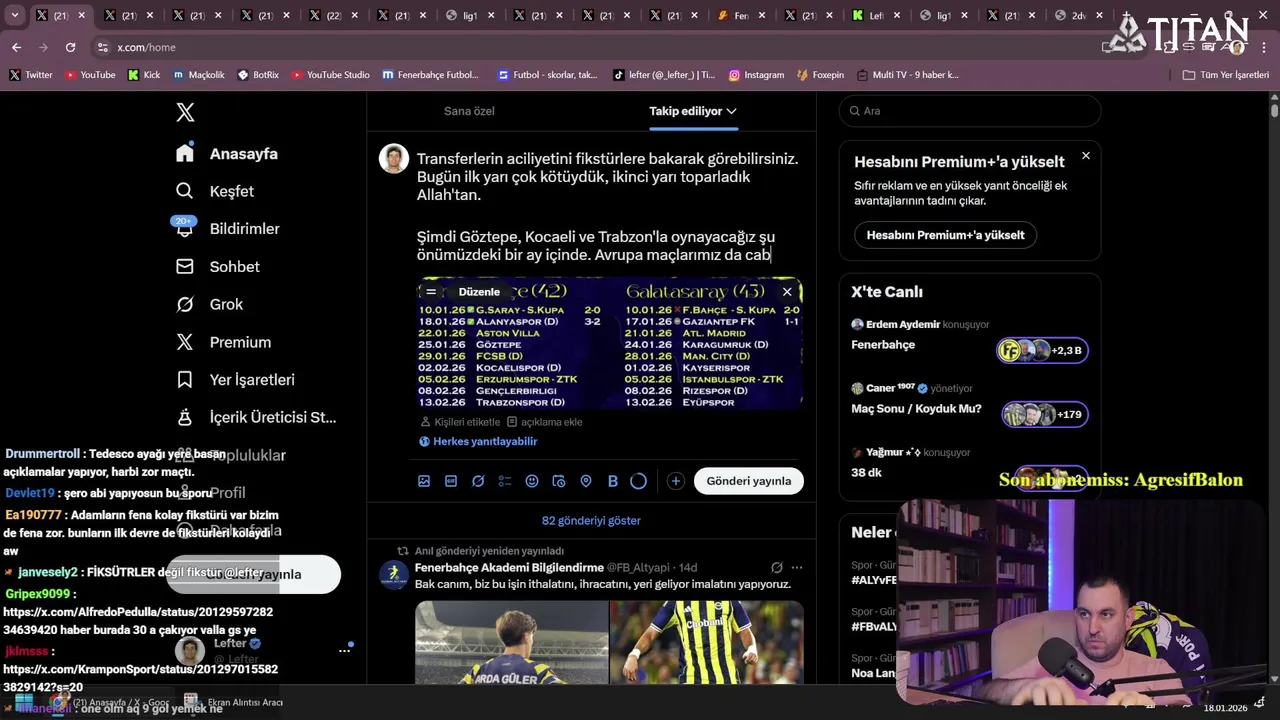1280x720 pixels.
Task: Click the location tag icon
Action: click(x=586, y=481)
